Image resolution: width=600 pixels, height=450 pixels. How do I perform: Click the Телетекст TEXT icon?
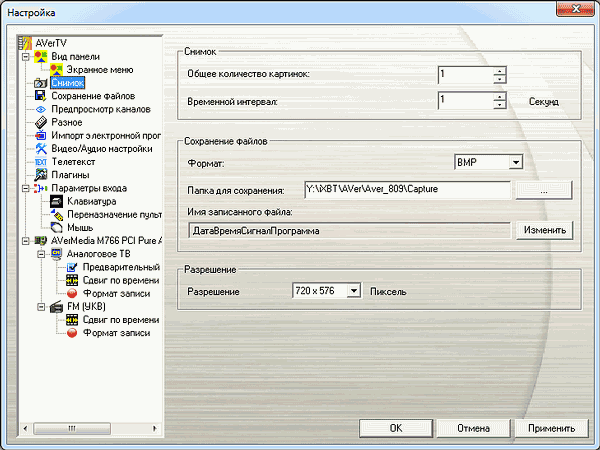41,162
